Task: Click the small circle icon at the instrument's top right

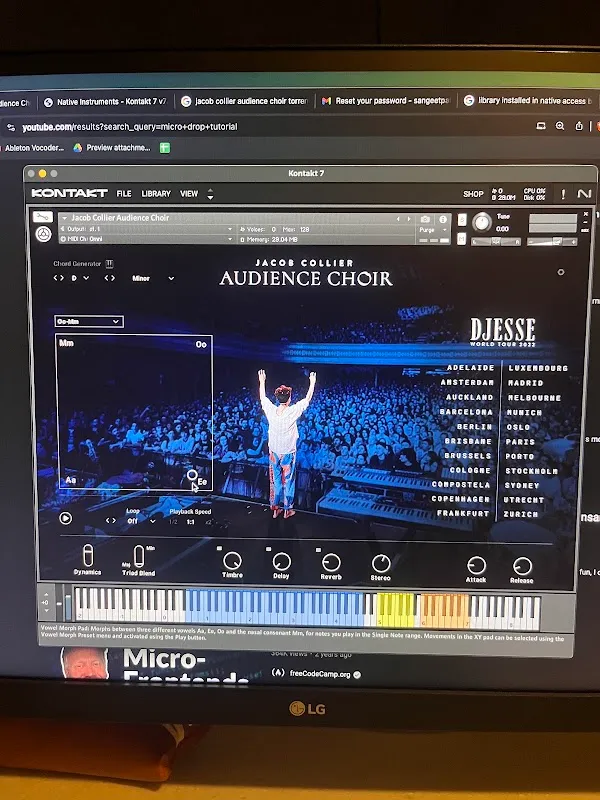Action: 561,272
